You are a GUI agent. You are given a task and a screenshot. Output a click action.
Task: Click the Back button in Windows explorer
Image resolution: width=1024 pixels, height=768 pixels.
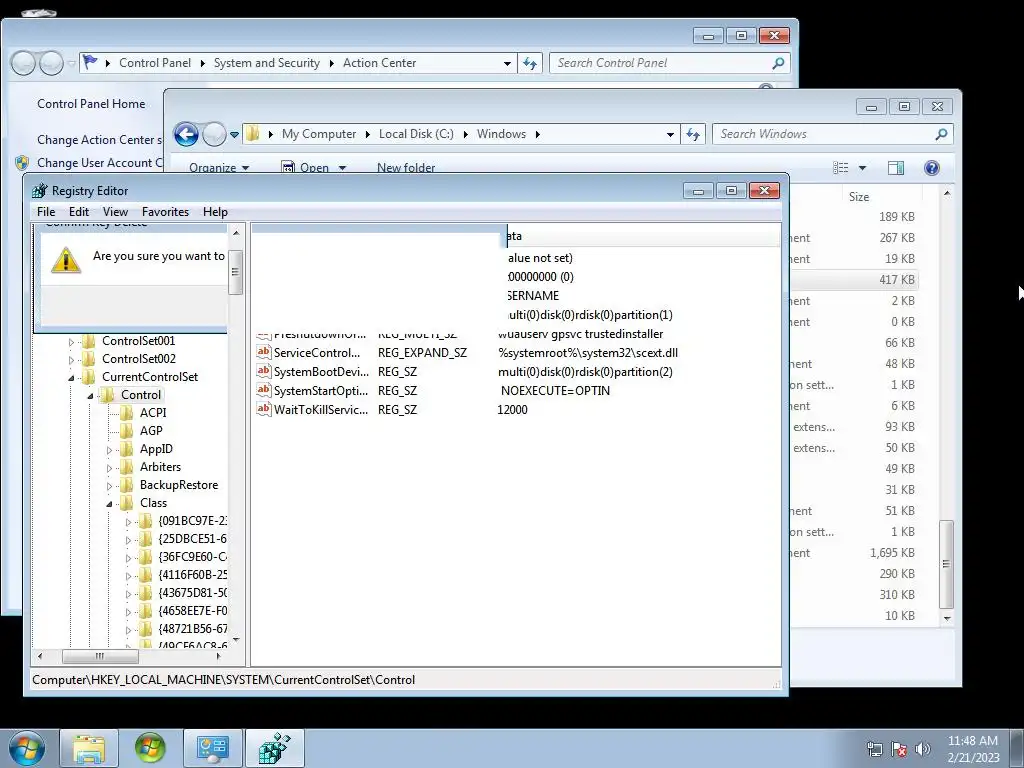[186, 135]
